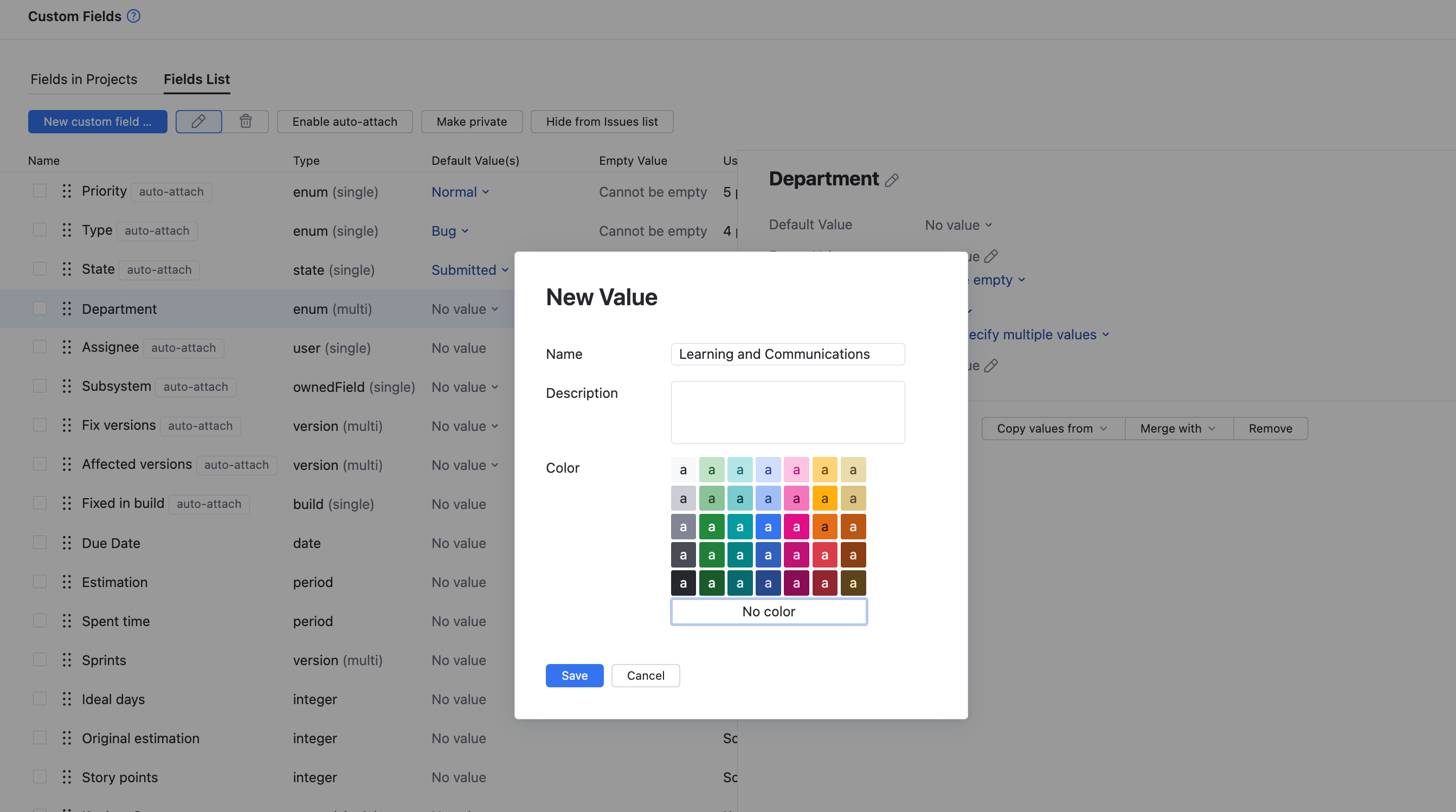
Task: Open the Default Value dropdown showing No value
Action: click(957, 224)
